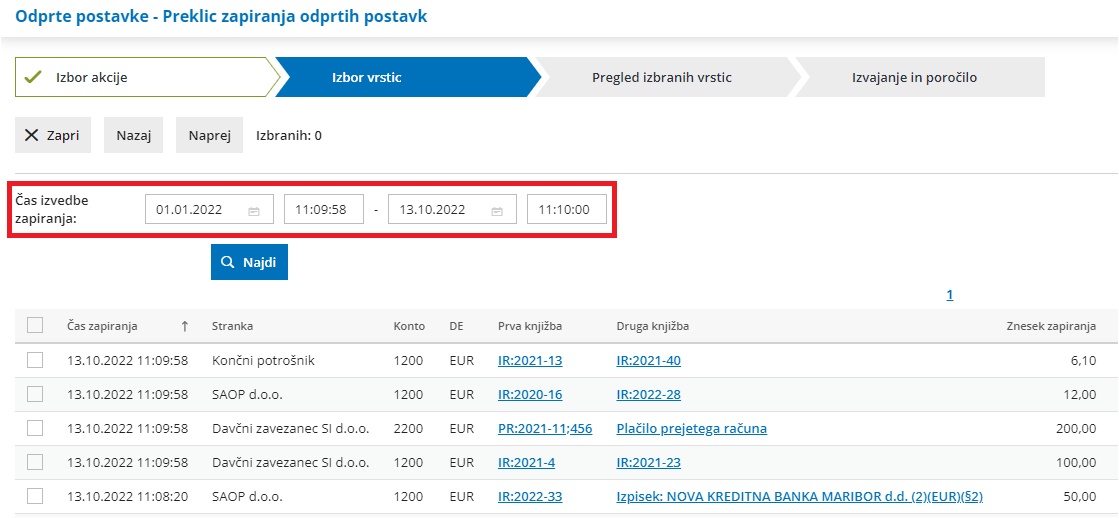Click the Stranka column header
The width and height of the screenshot is (1119, 518).
pos(233,326)
